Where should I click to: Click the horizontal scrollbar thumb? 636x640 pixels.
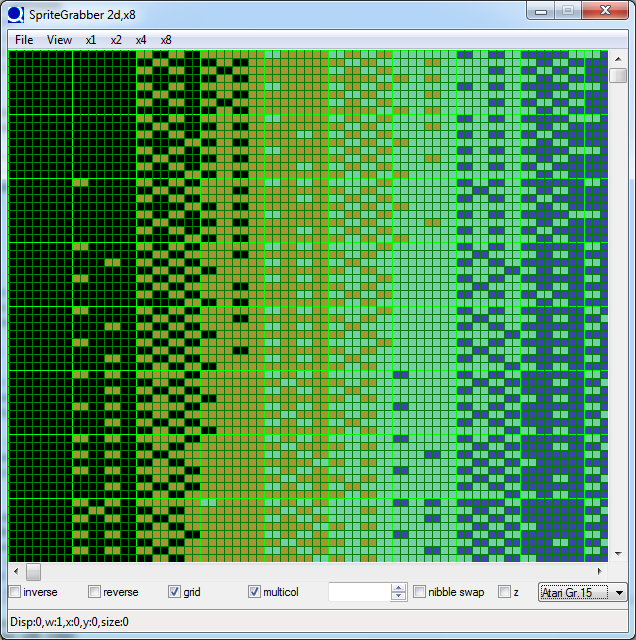[x=33, y=571]
